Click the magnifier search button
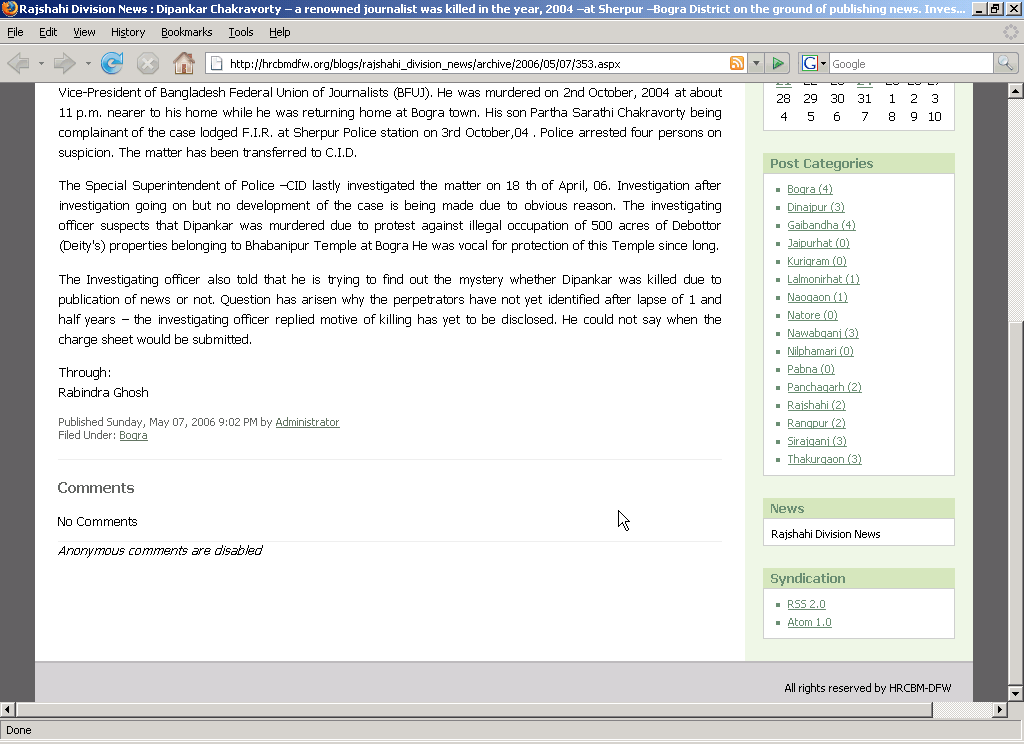Viewport: 1024px width, 744px height. pyautogui.click(x=1005, y=63)
